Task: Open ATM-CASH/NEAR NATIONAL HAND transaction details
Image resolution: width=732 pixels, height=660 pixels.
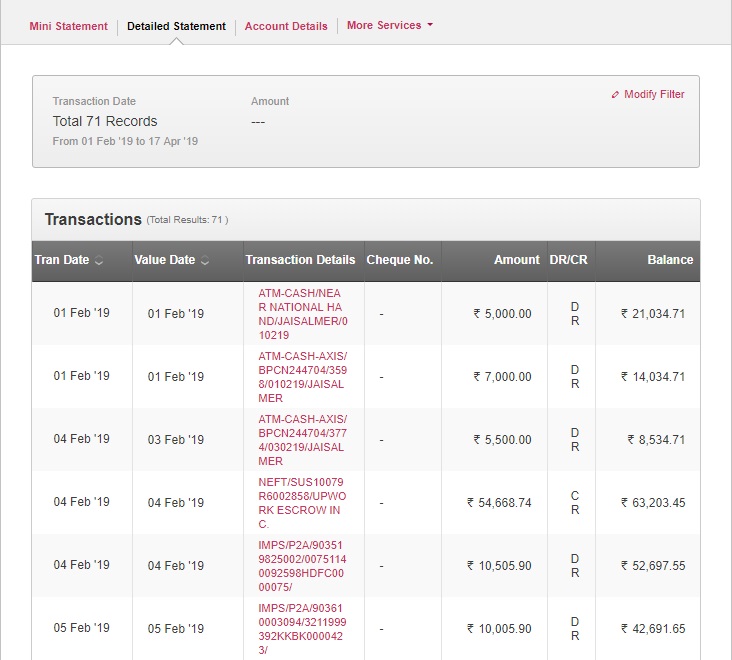Action: (x=302, y=313)
